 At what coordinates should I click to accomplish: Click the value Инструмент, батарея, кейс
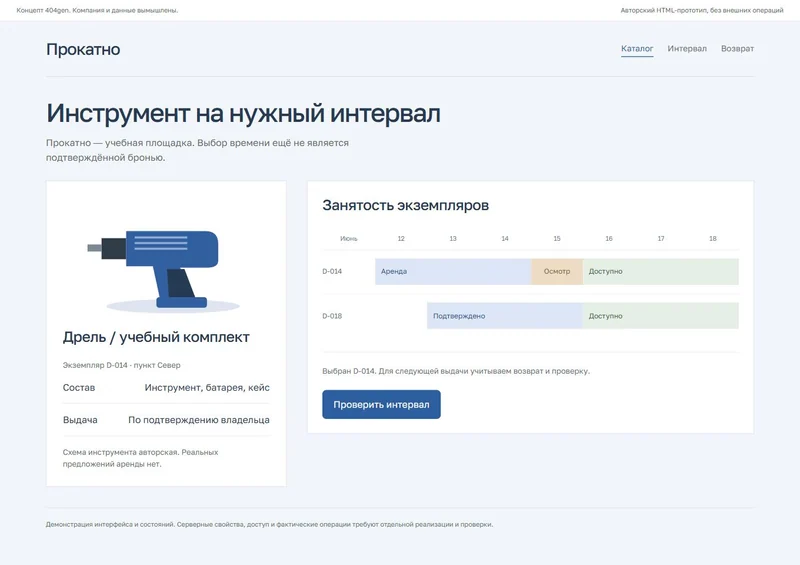pyautogui.click(x=207, y=387)
